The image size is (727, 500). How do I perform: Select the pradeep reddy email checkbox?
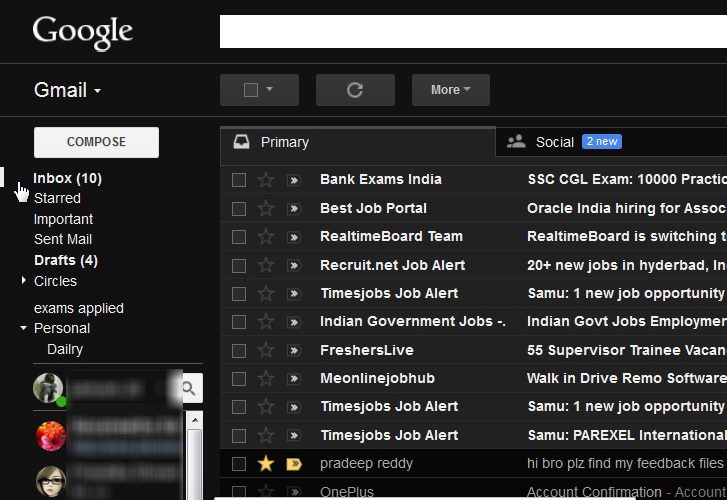239,463
